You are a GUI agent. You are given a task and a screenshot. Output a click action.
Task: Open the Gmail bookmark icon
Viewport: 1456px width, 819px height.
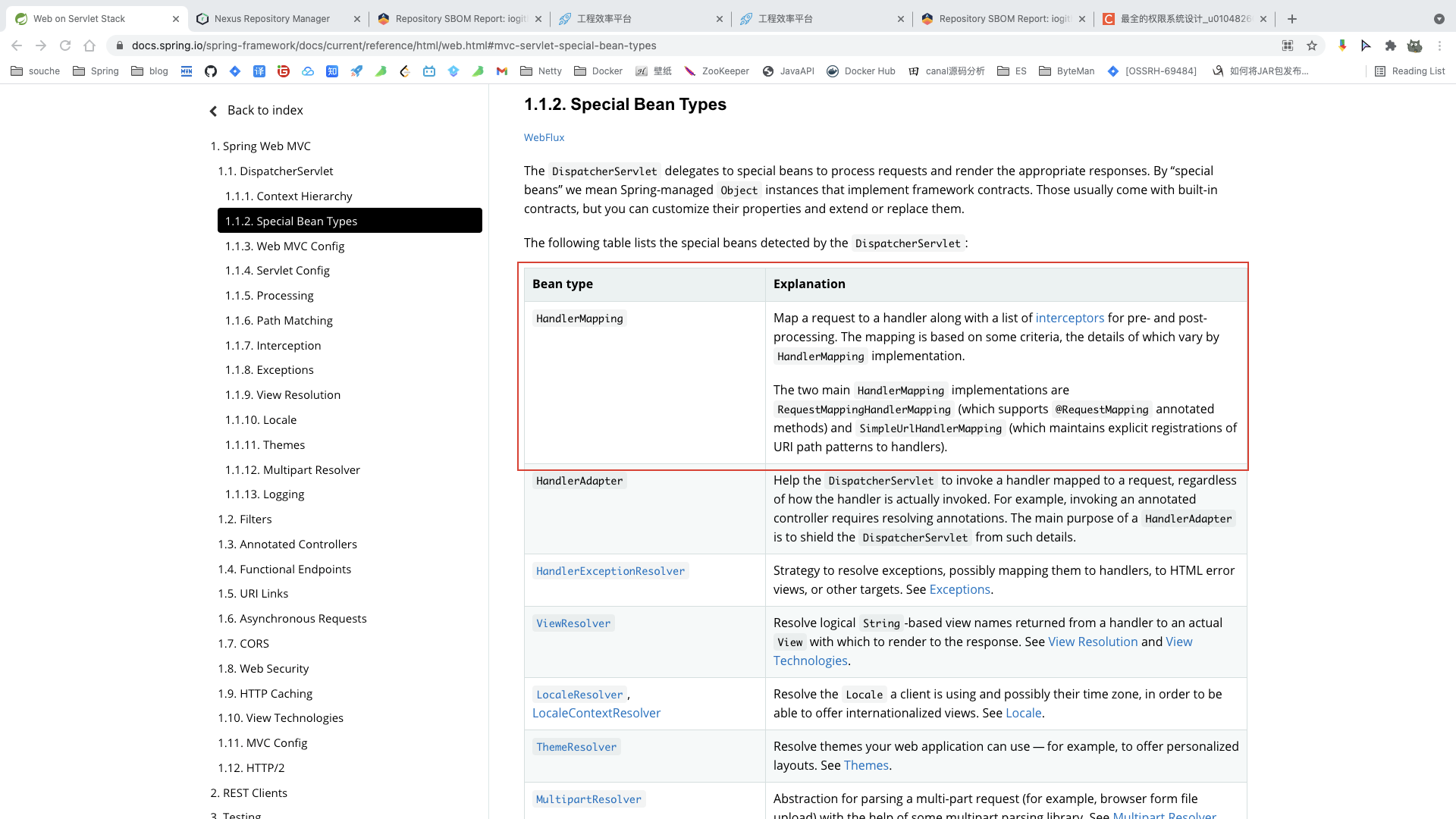pos(501,71)
